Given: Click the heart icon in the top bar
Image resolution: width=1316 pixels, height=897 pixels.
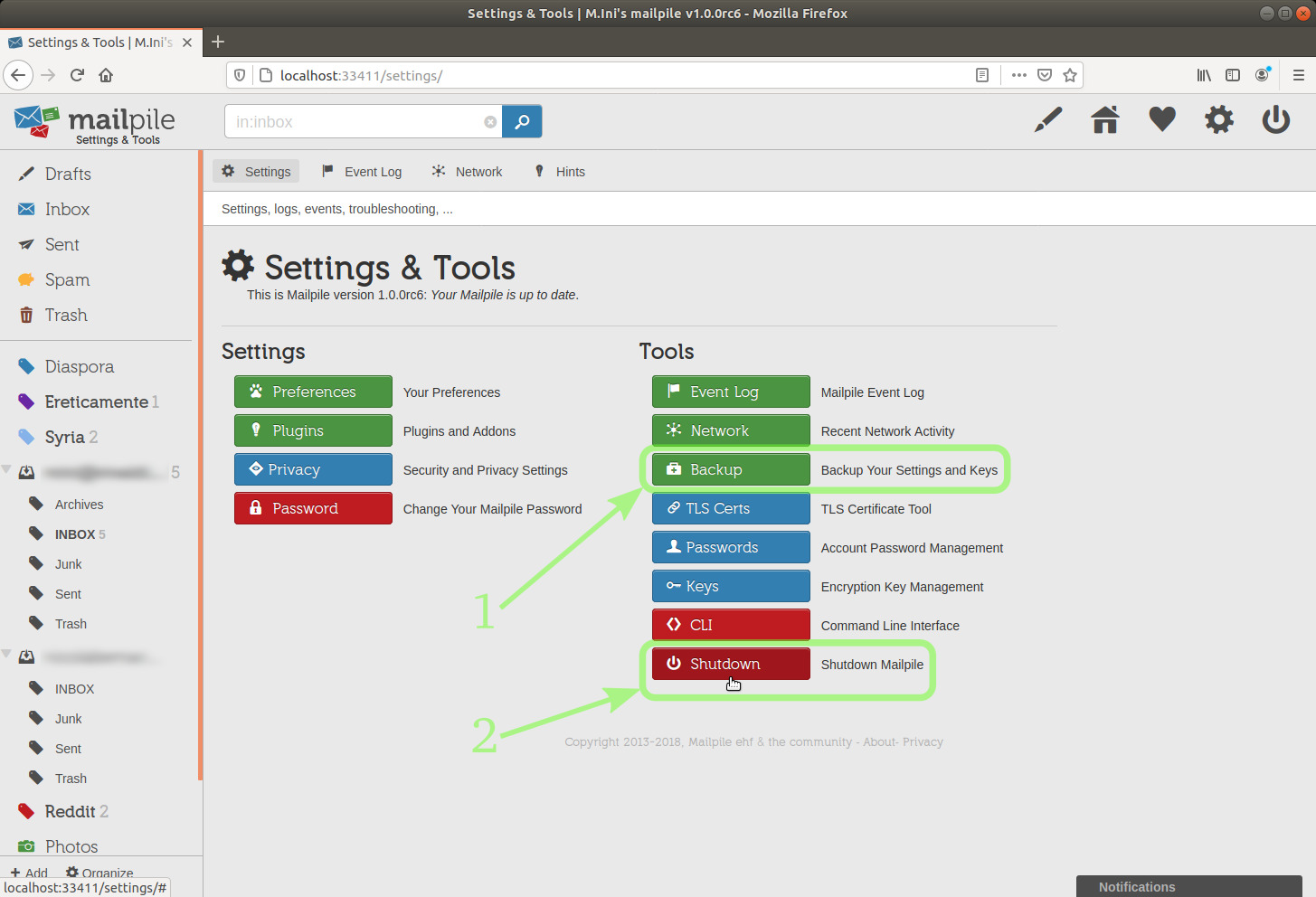Looking at the screenshot, I should coord(1162,119).
